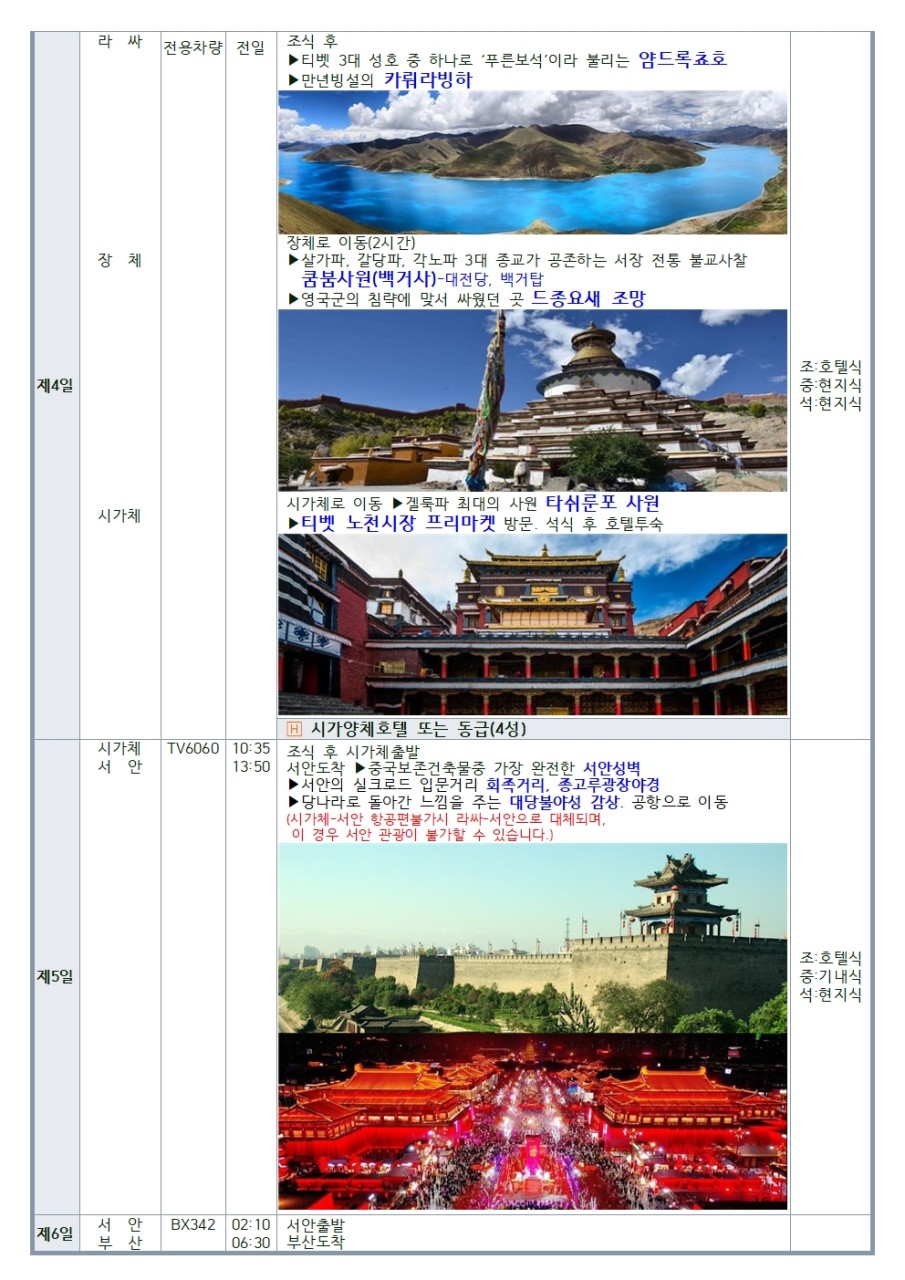Select the 중:기내식 meal entry
This screenshot has height=1280, width=905.
point(830,976)
